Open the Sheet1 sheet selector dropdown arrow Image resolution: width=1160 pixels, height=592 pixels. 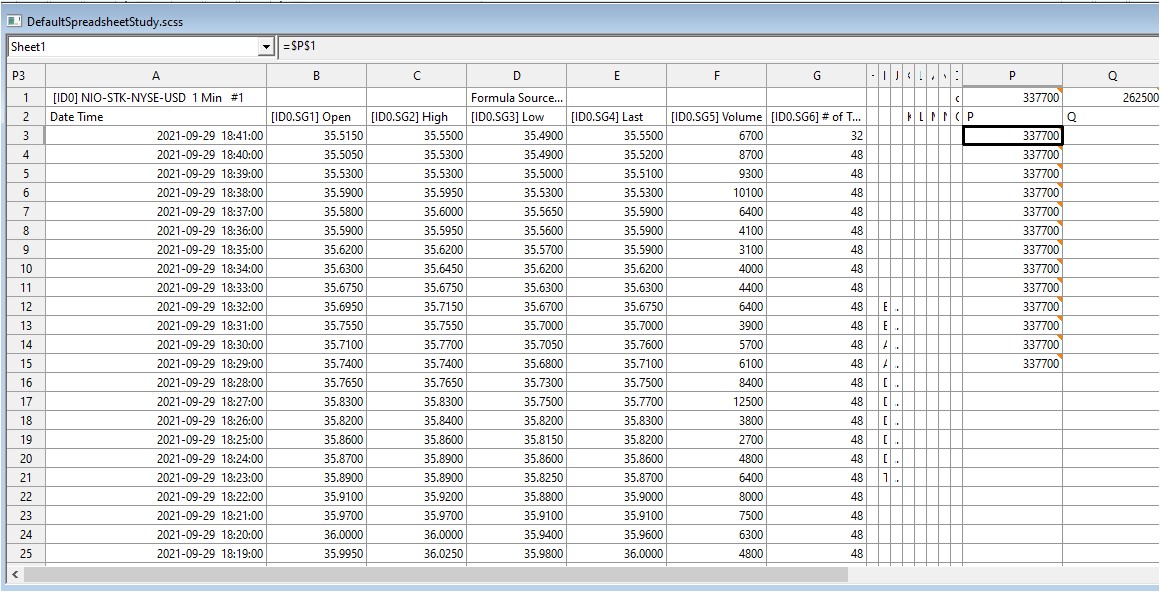click(x=266, y=47)
